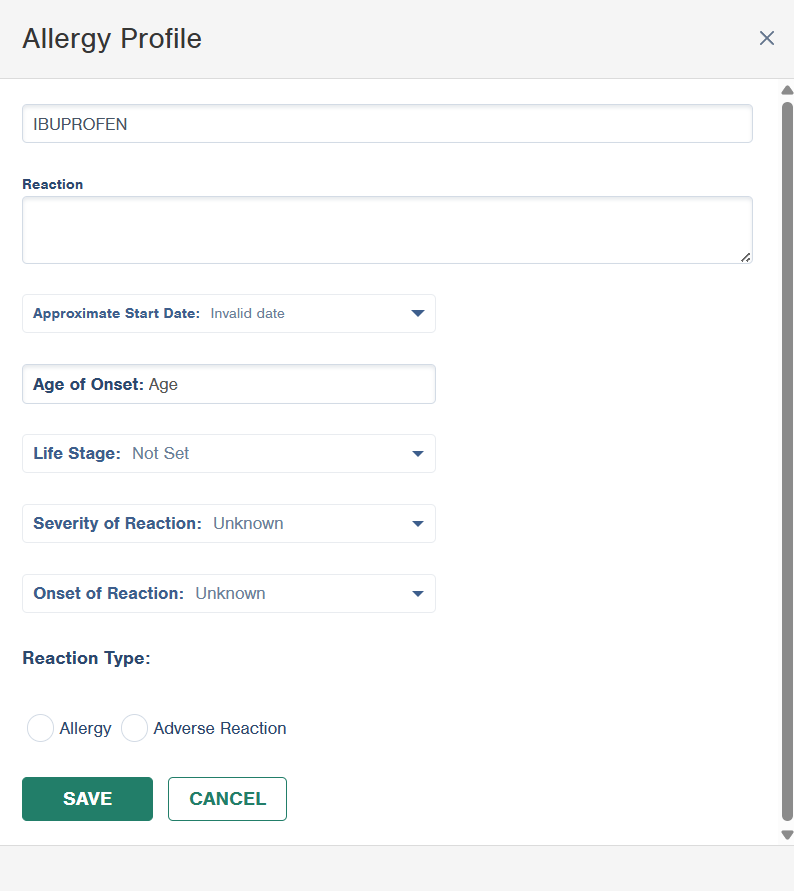Open the Life Stage dropdown
794x891 pixels.
pos(228,453)
